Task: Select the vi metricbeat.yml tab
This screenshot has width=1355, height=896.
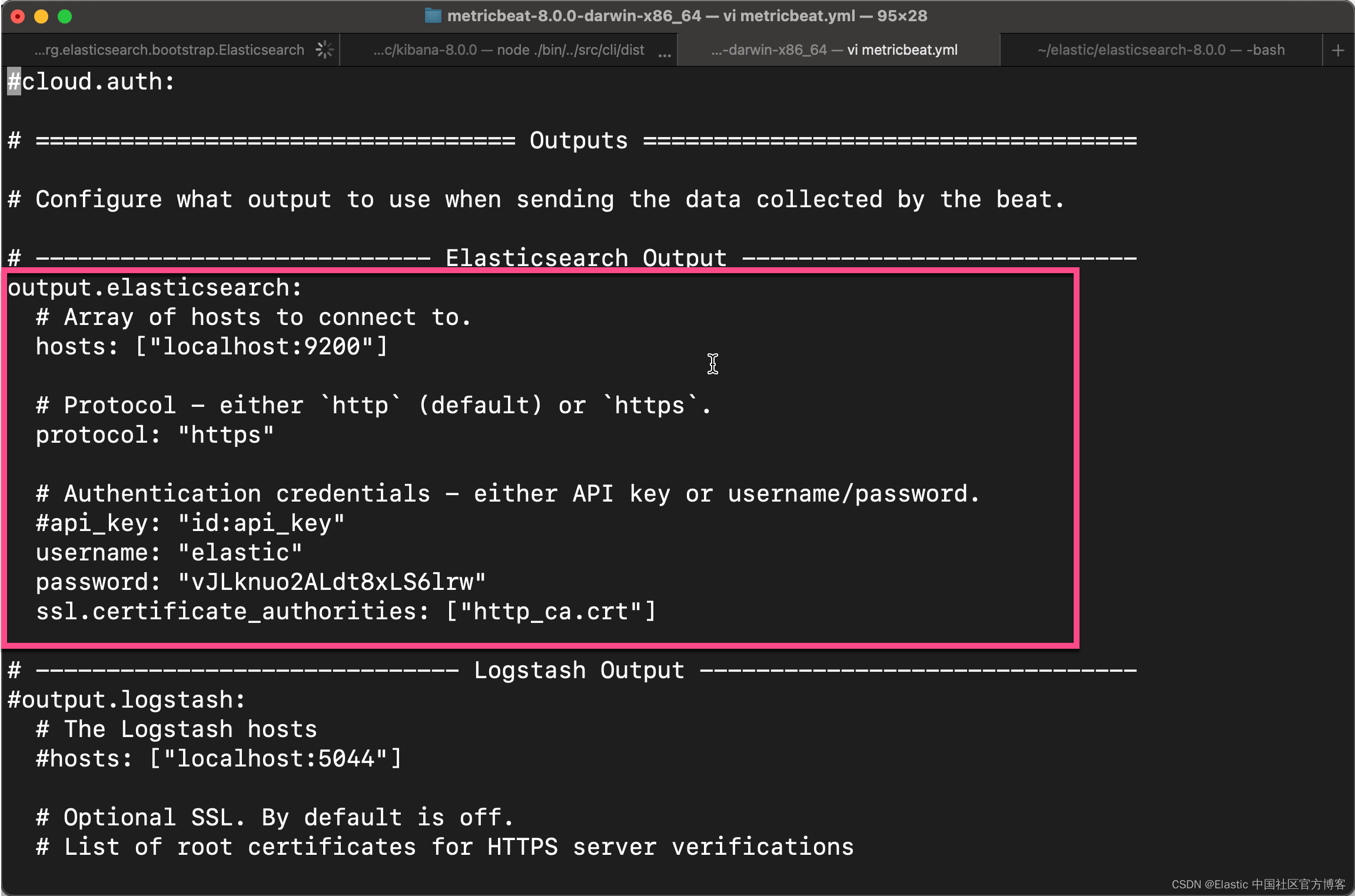Action: click(x=835, y=50)
